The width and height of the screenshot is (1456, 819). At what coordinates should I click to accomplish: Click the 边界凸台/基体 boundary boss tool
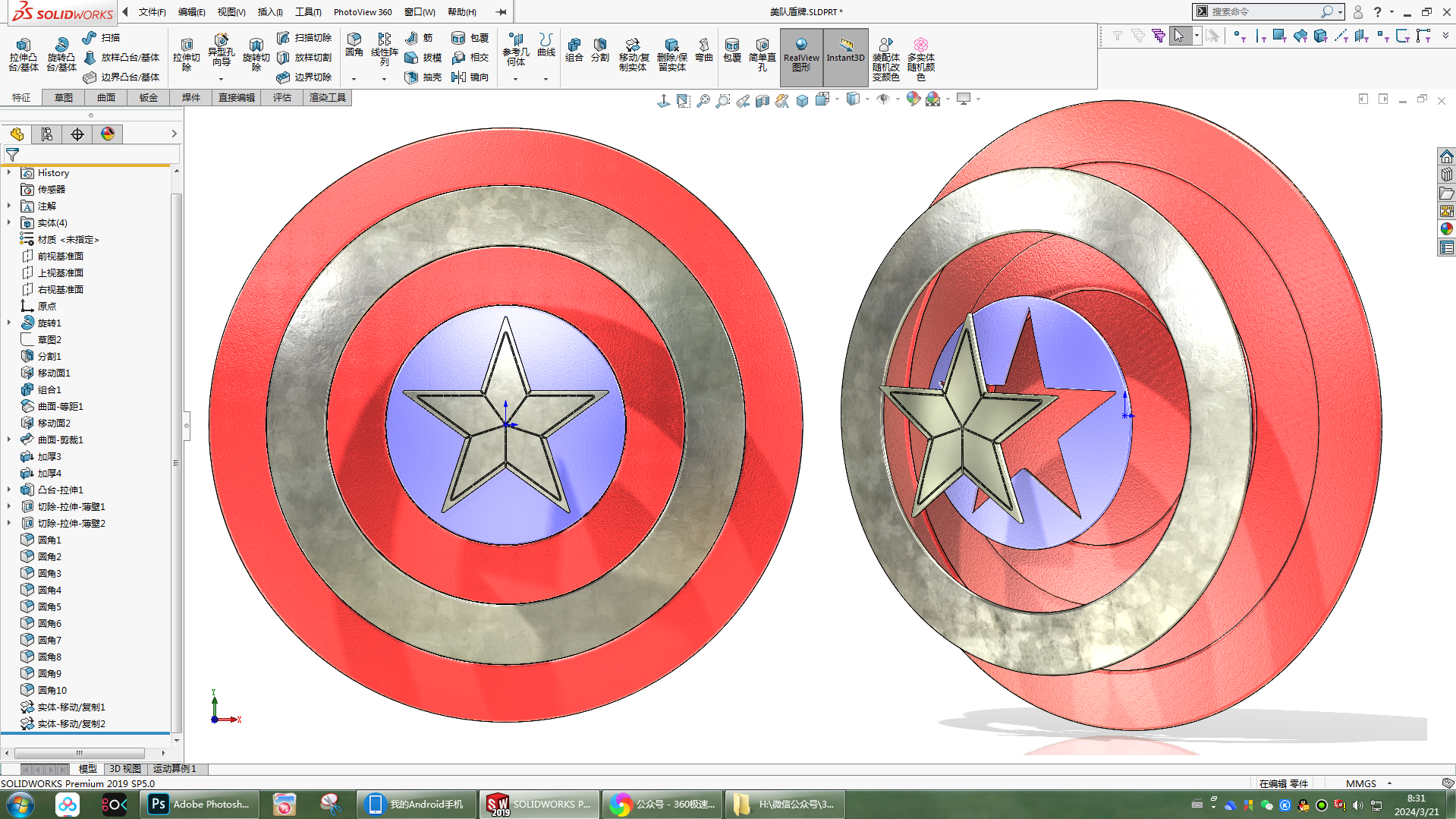(121, 77)
